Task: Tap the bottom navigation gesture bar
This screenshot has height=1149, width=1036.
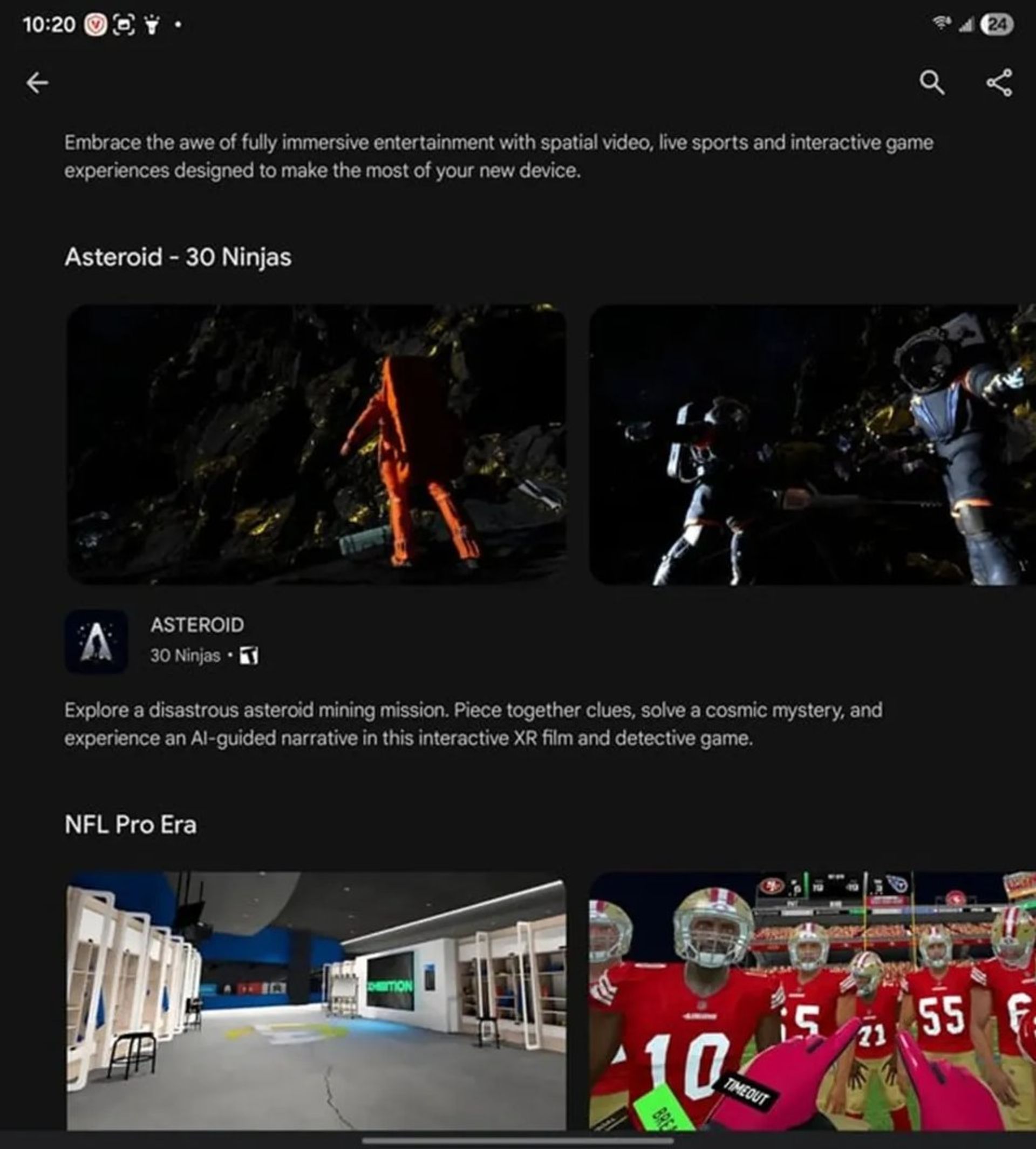Action: coord(518,1140)
